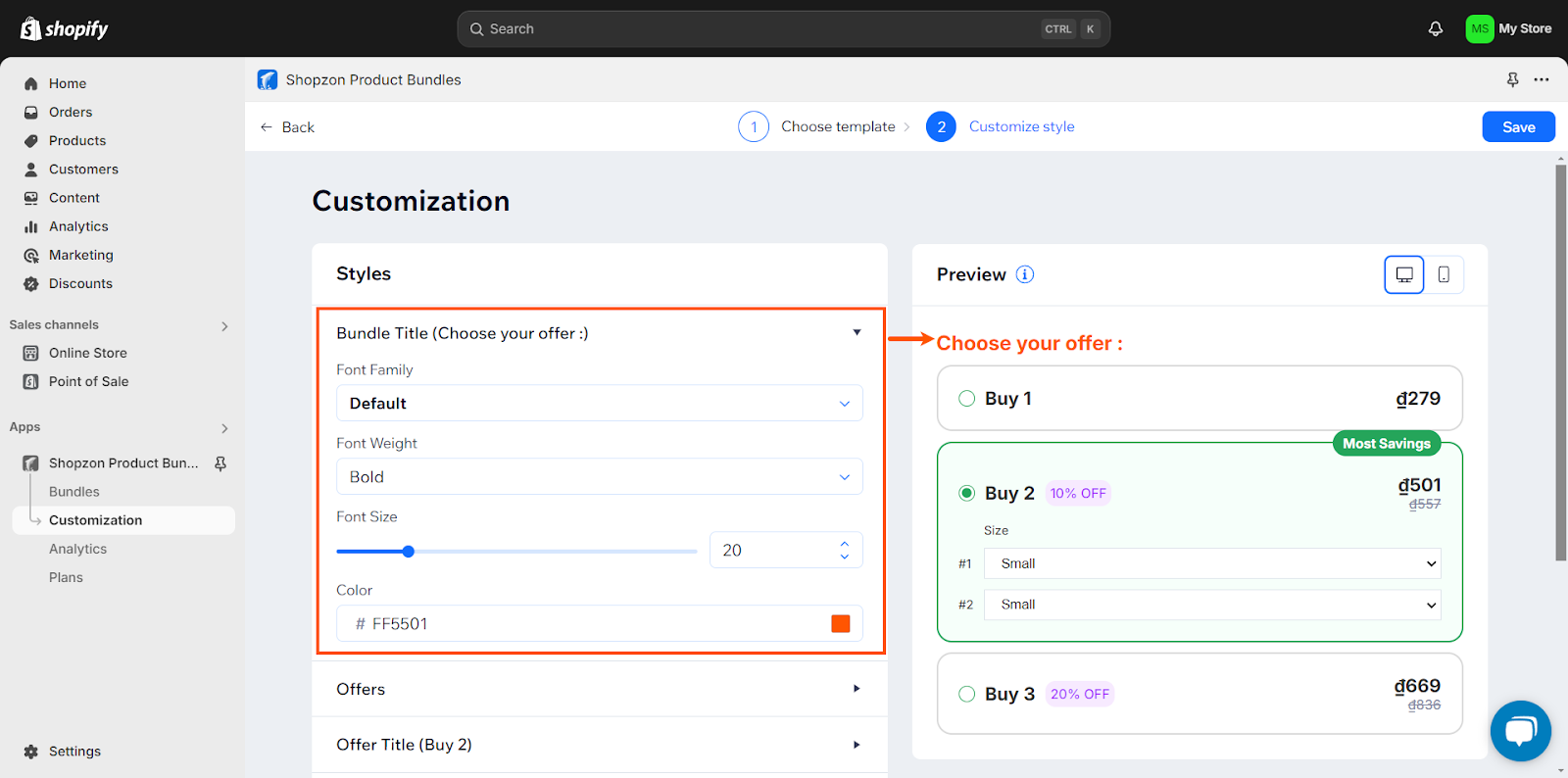Open Plans in app submenu

pos(66,577)
